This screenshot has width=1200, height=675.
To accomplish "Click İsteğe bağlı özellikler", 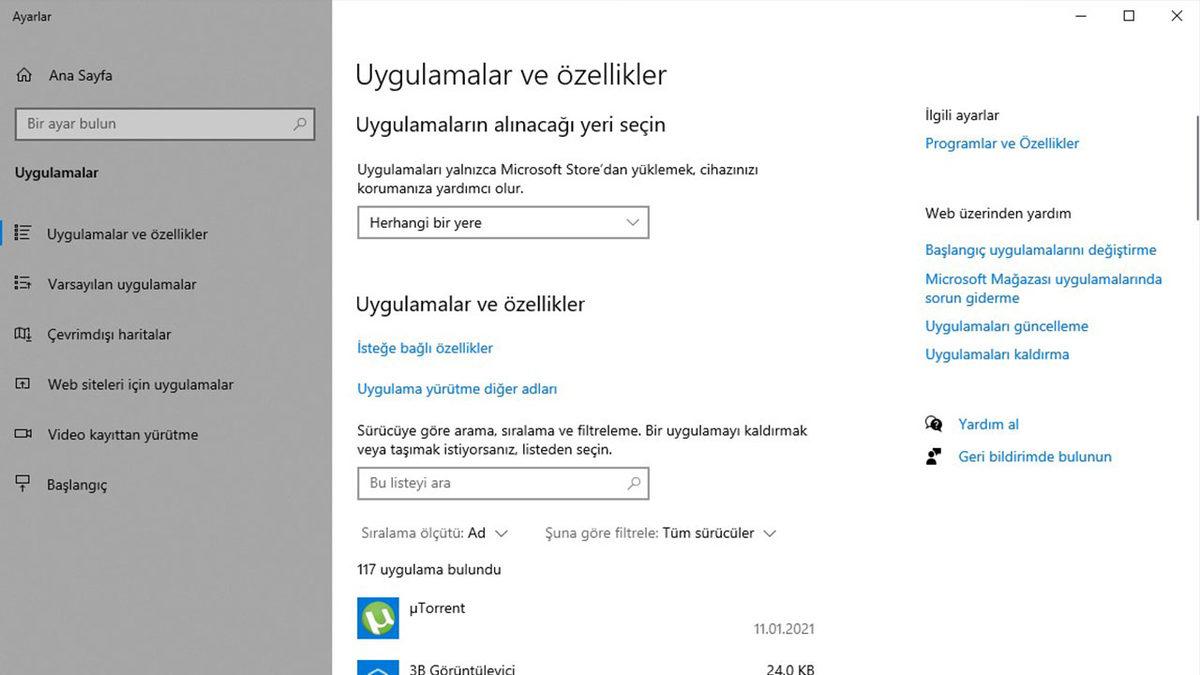I will (x=424, y=347).
